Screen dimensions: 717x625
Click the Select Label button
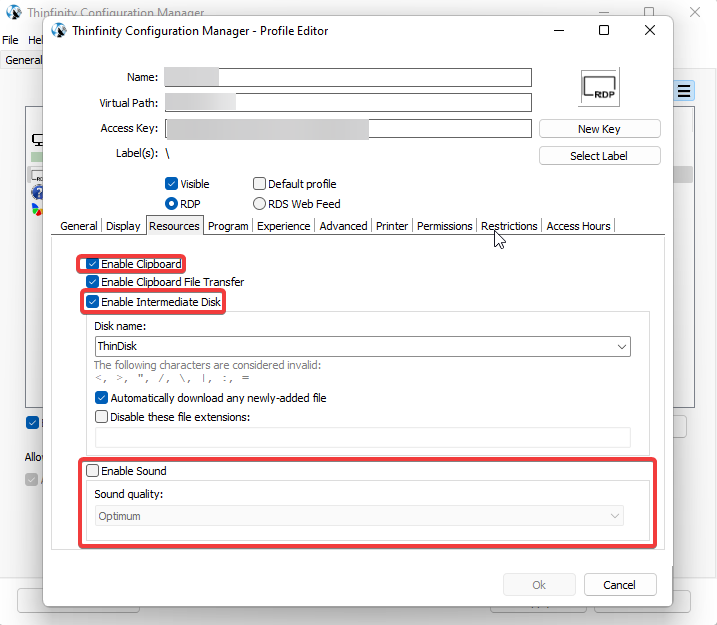pyautogui.click(x=599, y=156)
